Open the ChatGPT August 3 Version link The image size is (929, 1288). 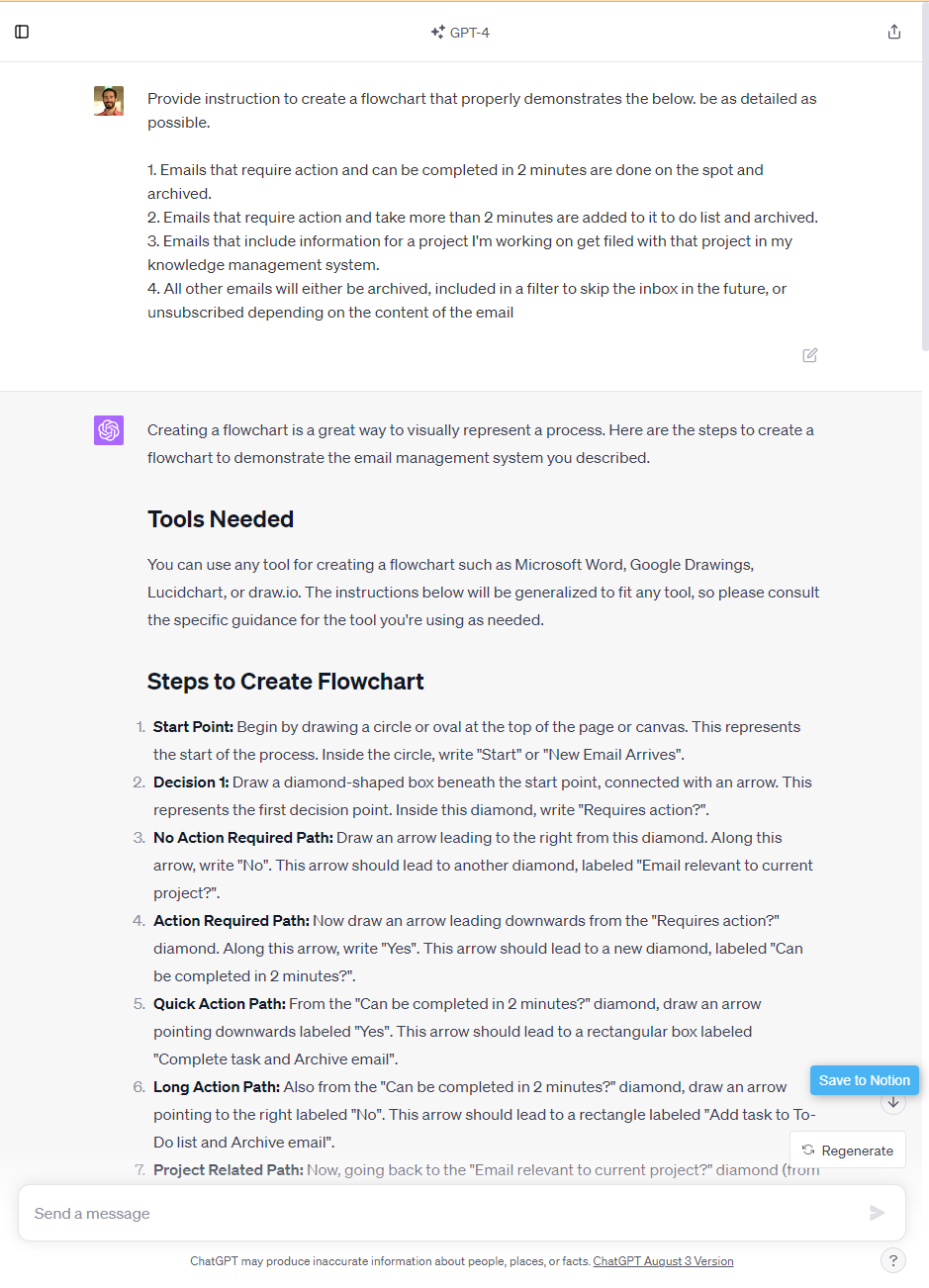[662, 1260]
